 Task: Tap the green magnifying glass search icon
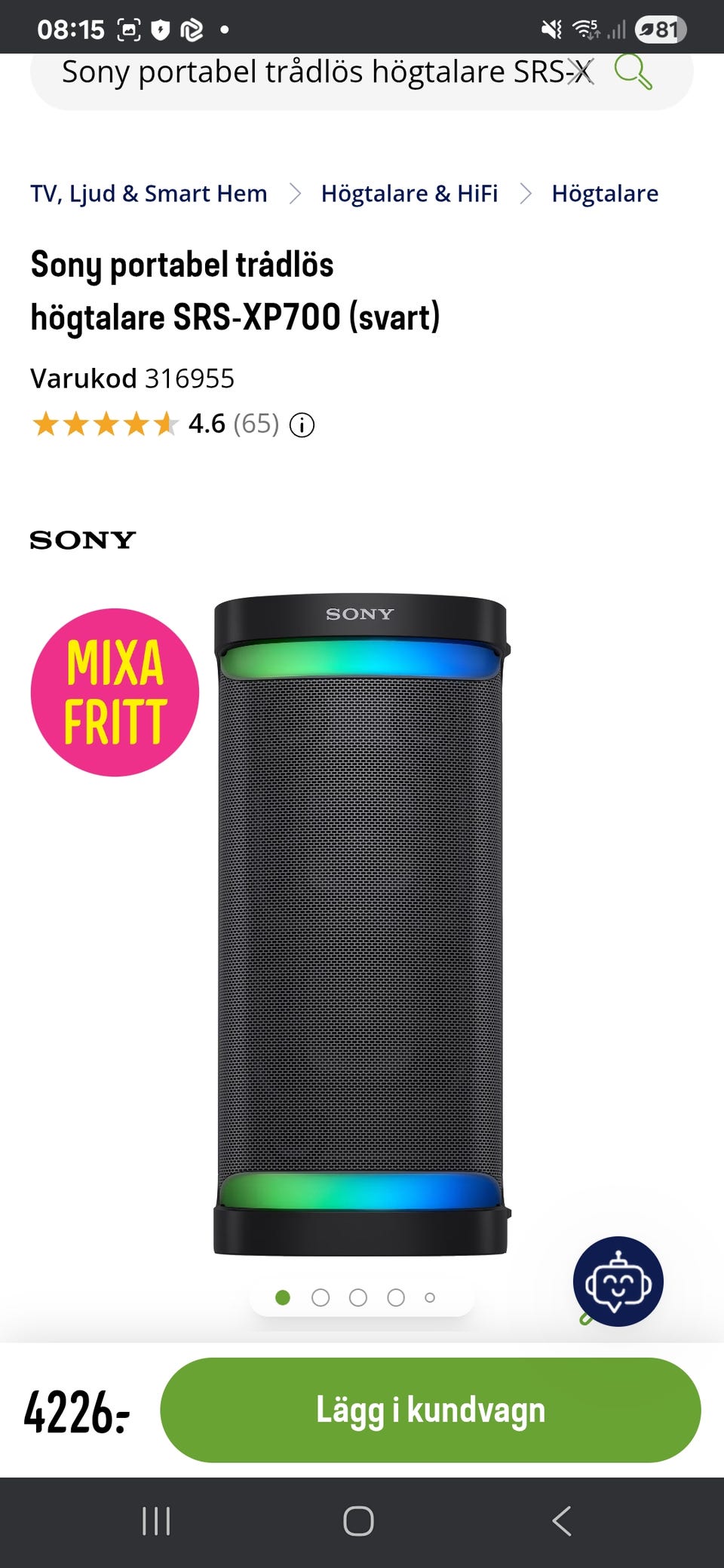633,72
